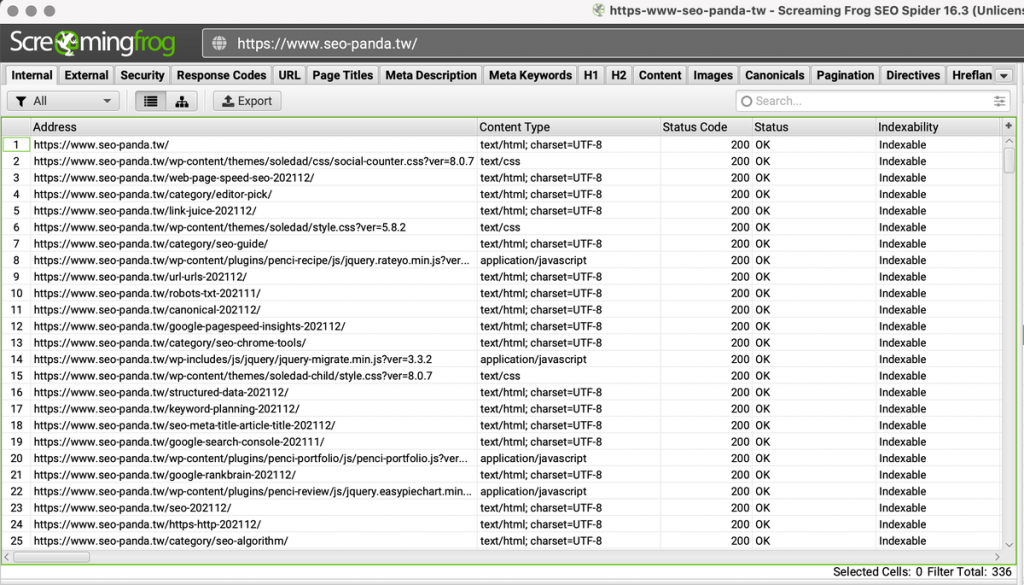
Task: Open the All filter dropdown
Action: 63,101
